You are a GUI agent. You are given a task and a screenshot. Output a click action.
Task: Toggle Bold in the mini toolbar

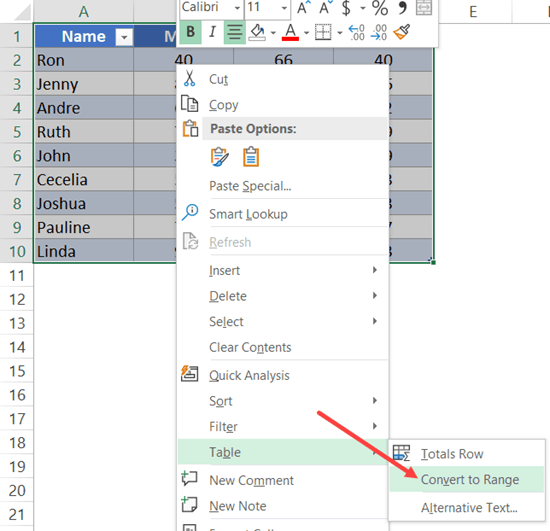pyautogui.click(x=190, y=32)
